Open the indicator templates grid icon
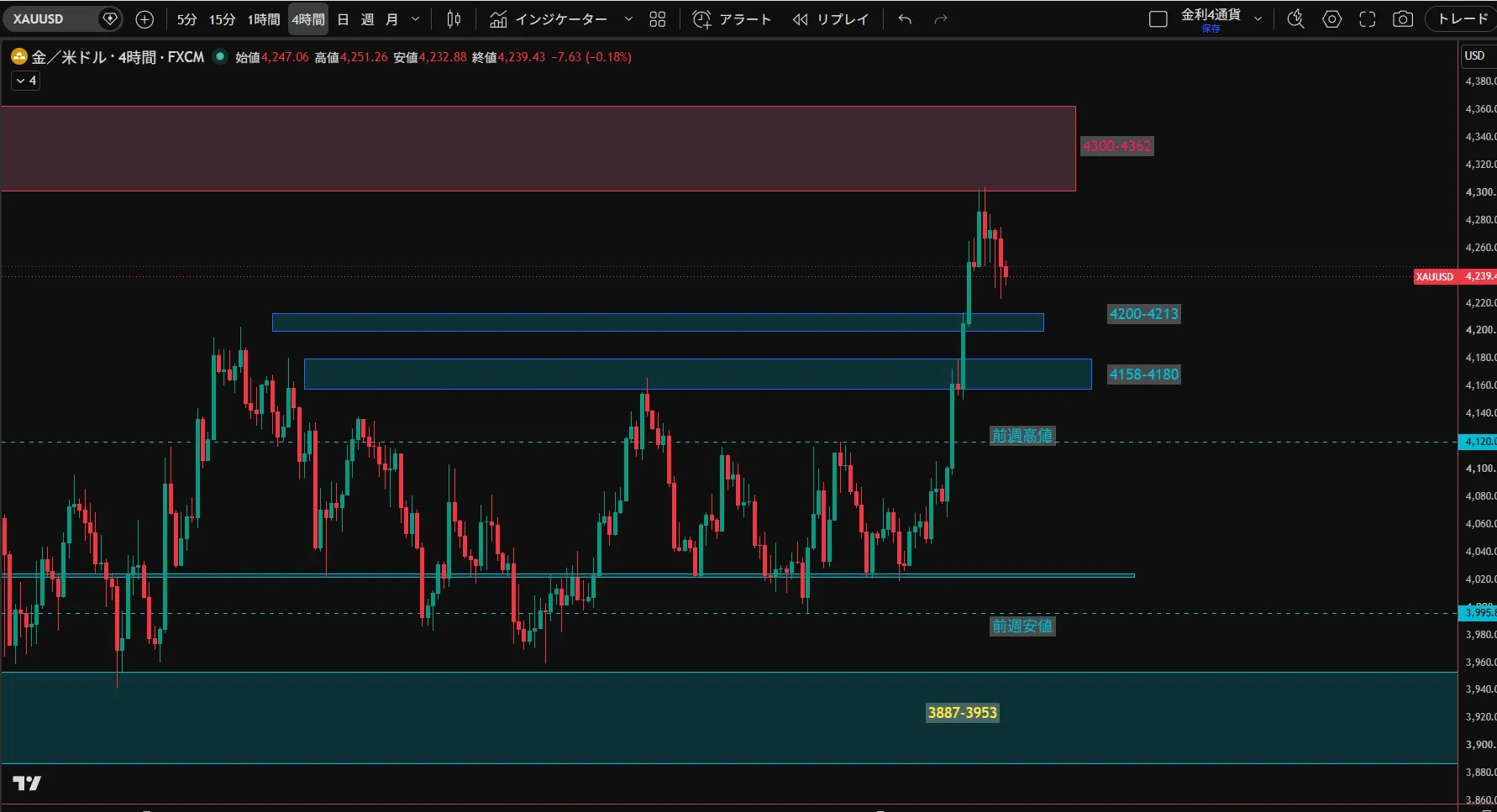 pos(658,19)
